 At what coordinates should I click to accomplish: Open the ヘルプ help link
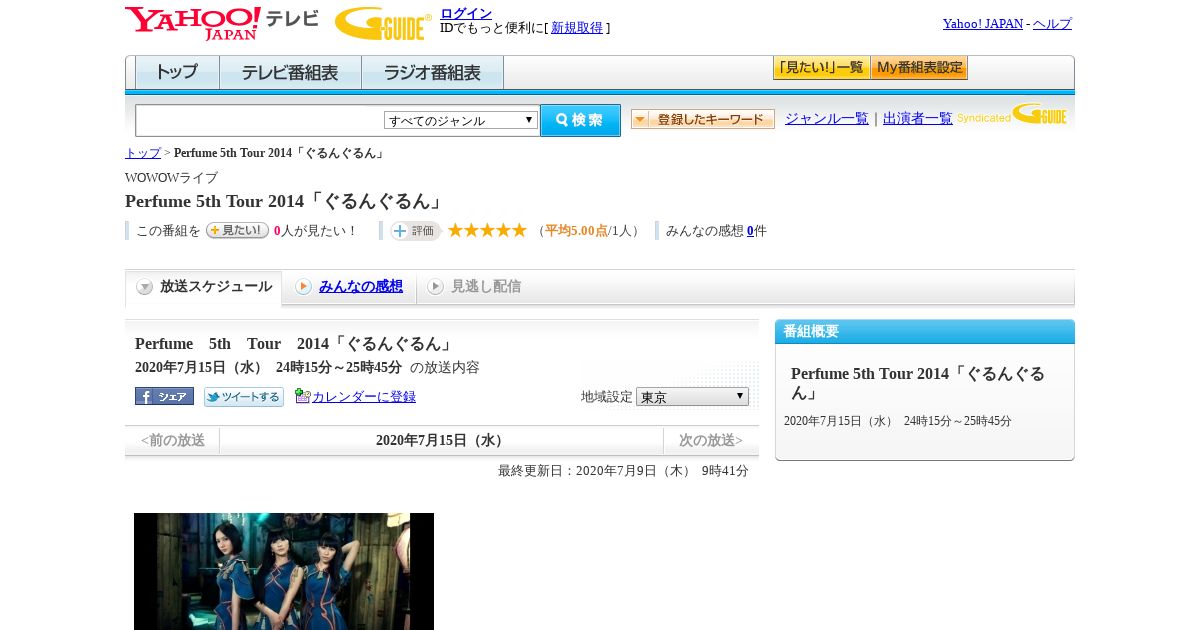1052,24
